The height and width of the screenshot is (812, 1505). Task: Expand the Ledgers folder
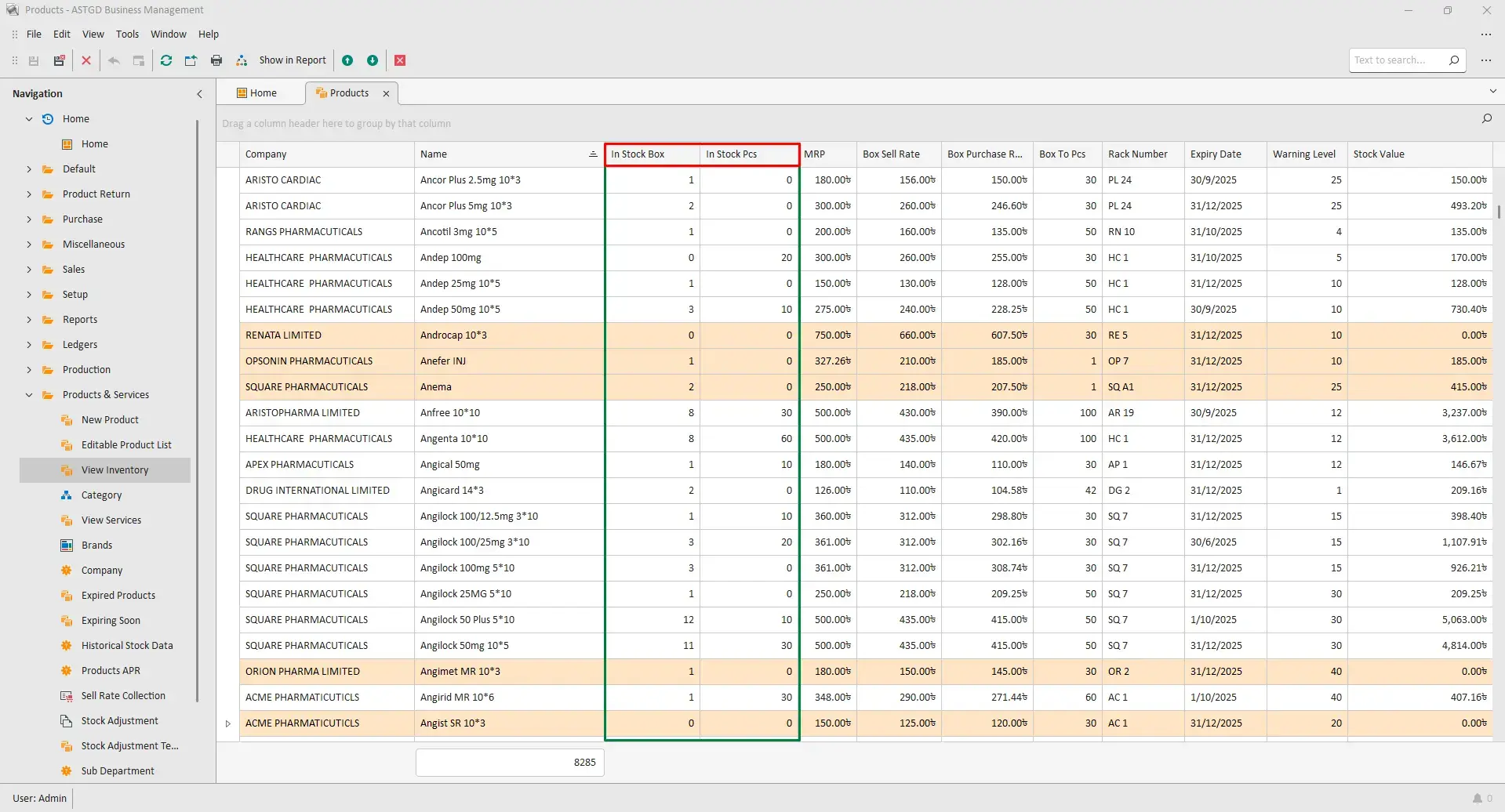pos(29,345)
